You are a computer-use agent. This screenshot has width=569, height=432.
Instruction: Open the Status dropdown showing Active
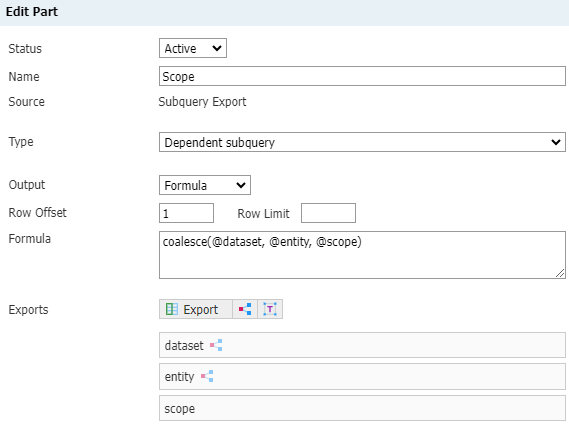(x=193, y=48)
